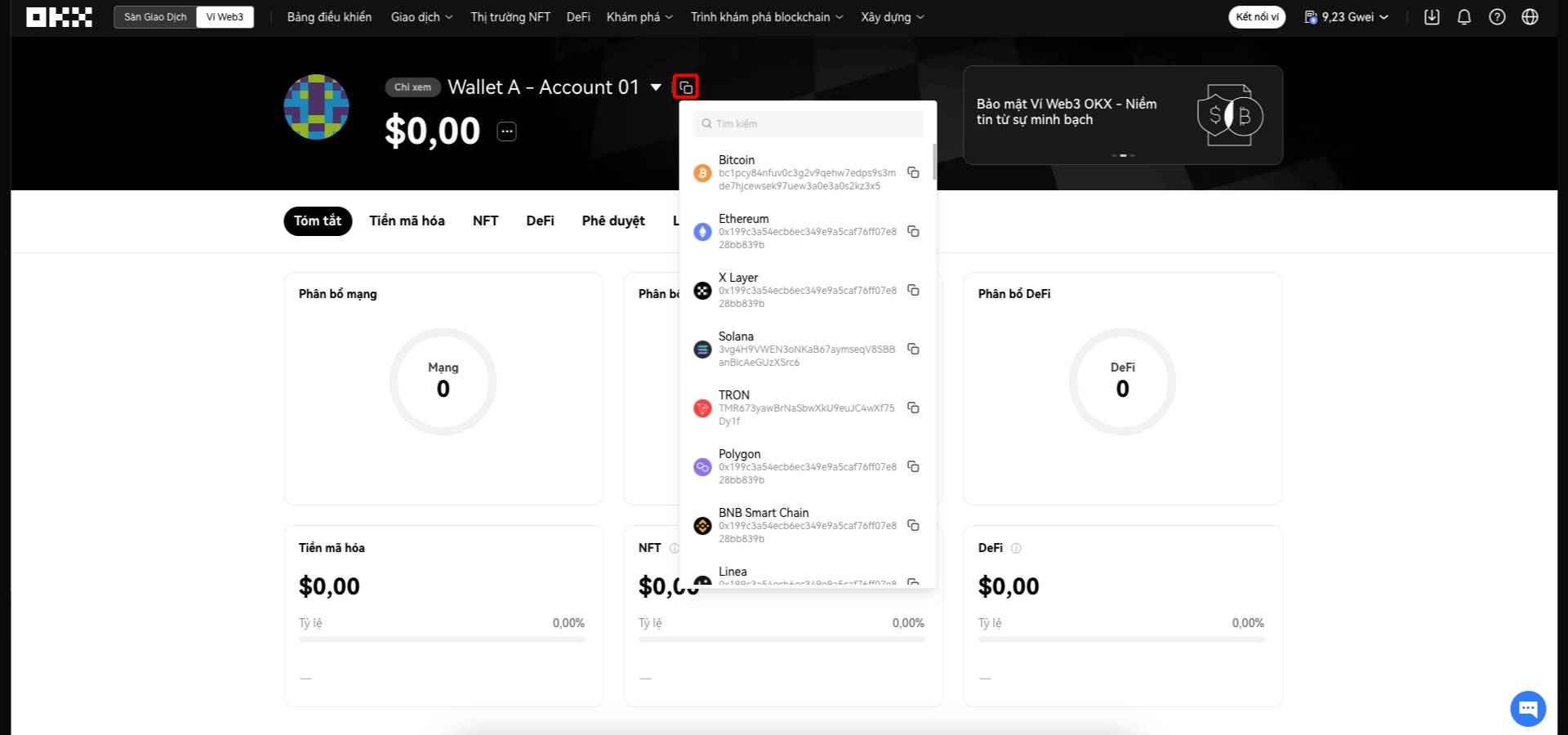Copy the X Layer address

coord(913,290)
